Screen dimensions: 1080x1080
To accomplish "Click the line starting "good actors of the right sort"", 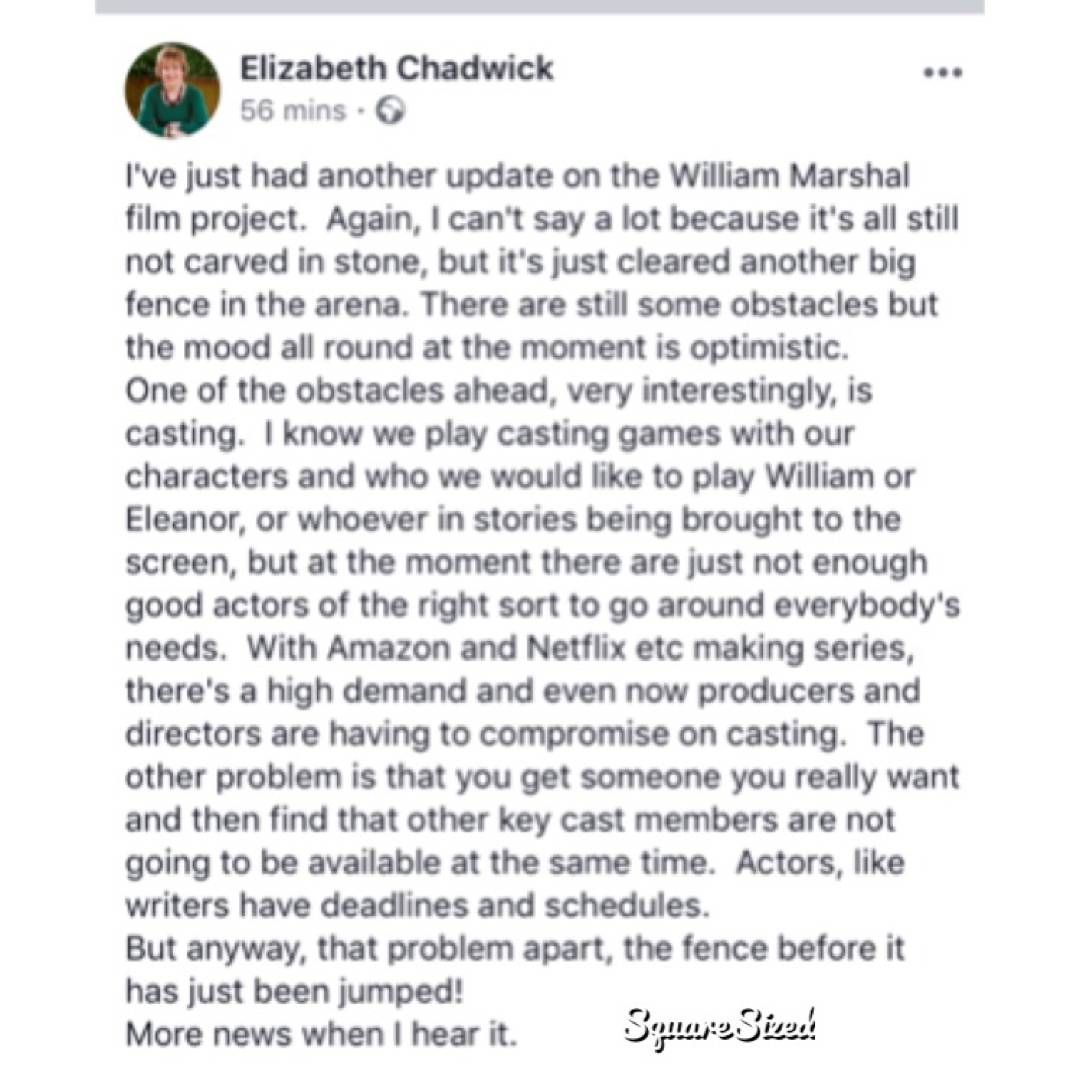I will [542, 605].
